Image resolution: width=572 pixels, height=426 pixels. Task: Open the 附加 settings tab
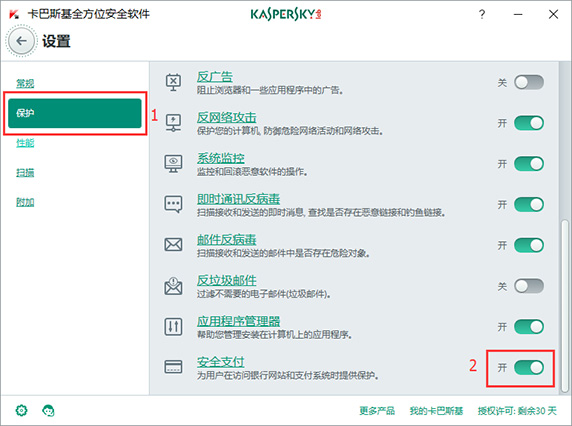25,202
